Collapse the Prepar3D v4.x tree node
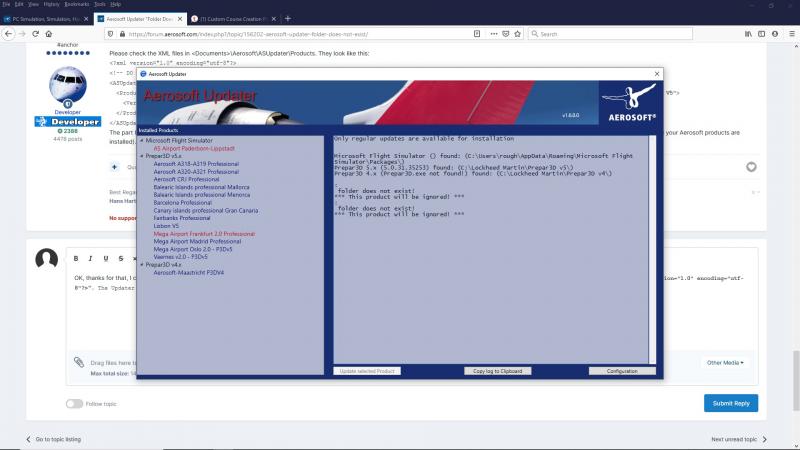 [x=141, y=265]
